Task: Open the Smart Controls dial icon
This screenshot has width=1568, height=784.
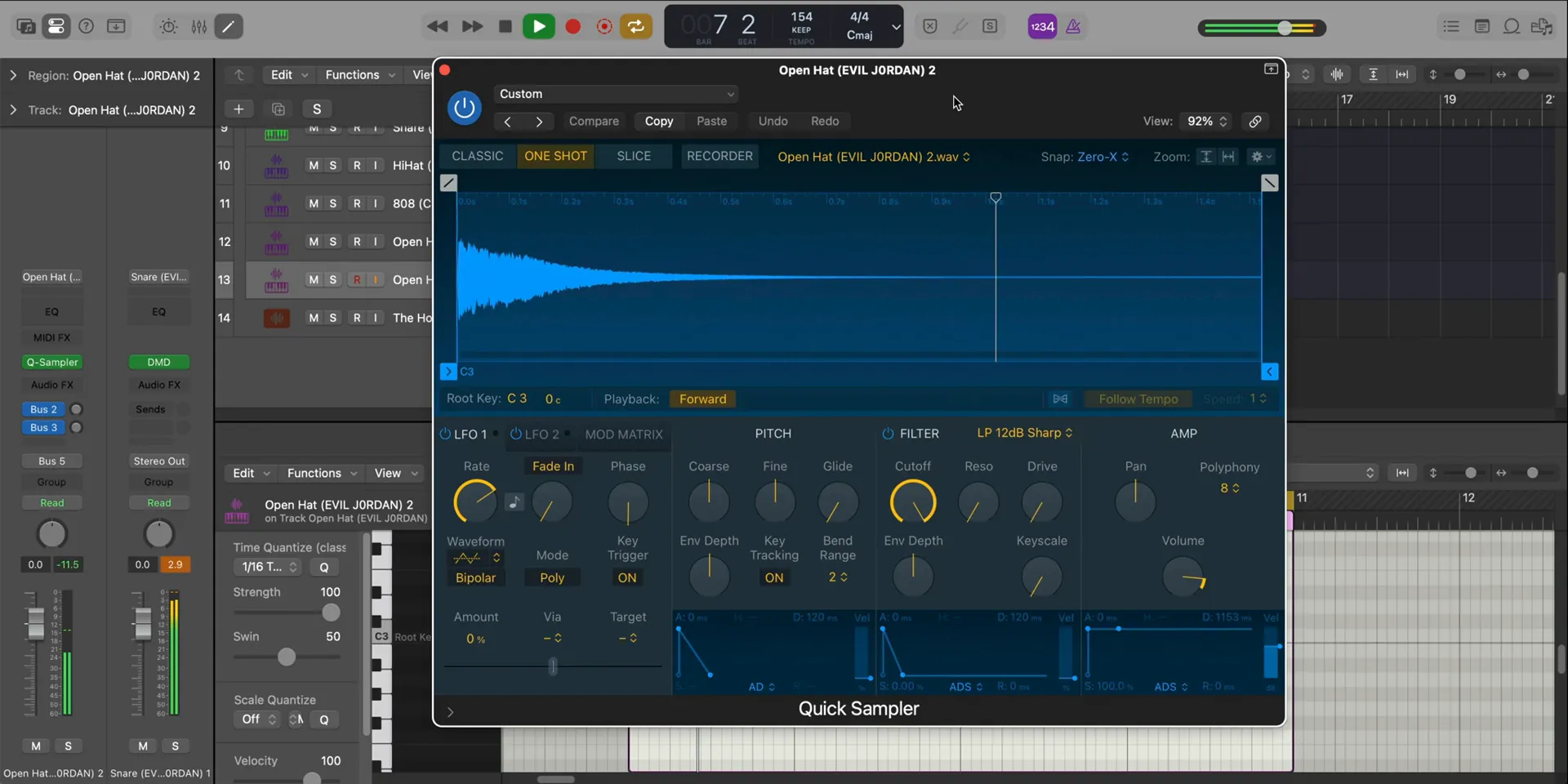Action: (168, 26)
